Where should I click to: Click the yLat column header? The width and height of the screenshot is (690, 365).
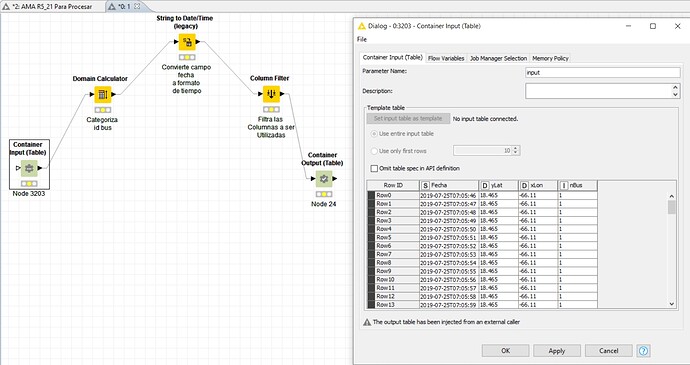(498, 185)
